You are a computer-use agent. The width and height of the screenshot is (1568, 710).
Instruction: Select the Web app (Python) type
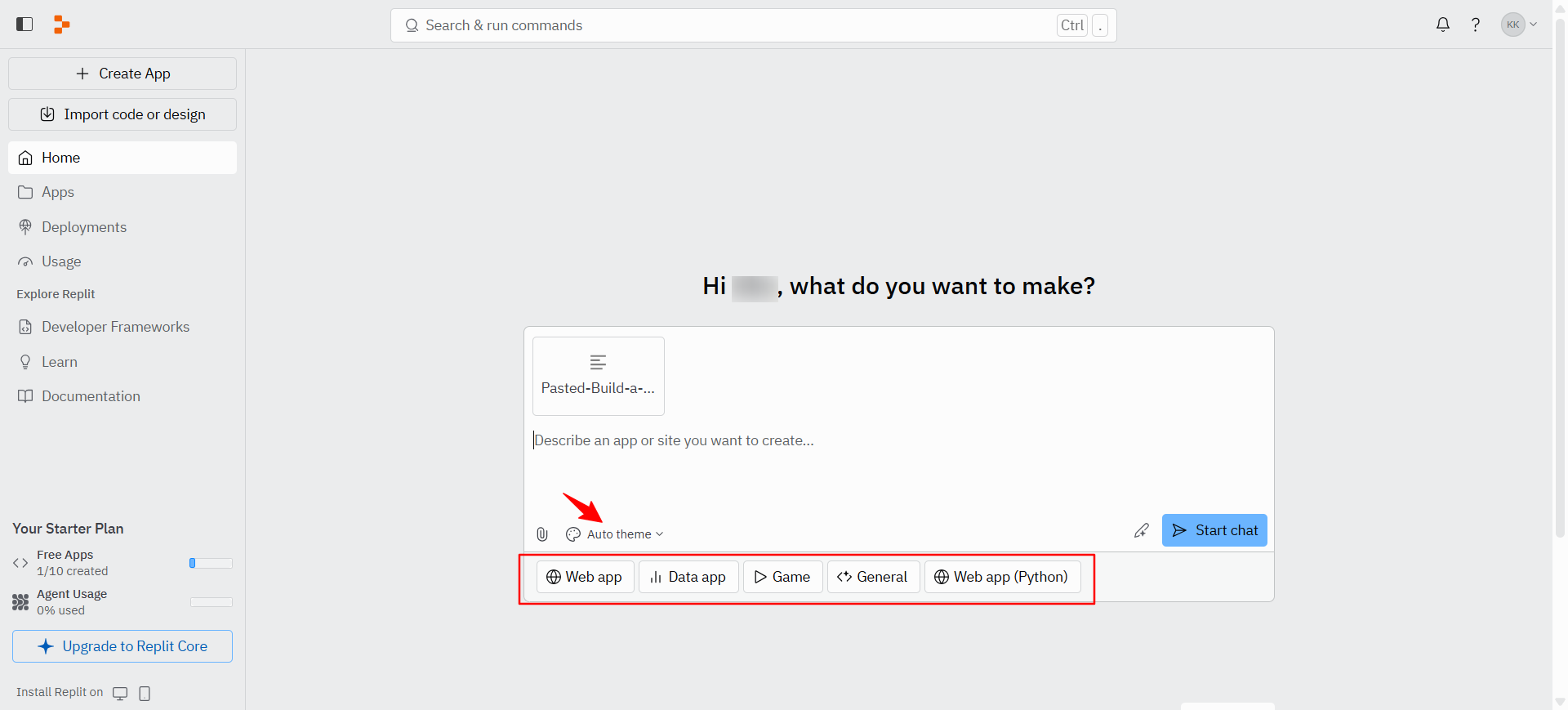coord(1002,577)
